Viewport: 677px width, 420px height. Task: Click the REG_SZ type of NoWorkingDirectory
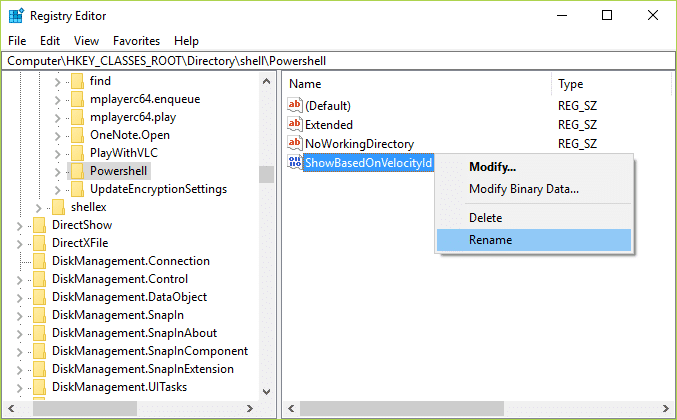click(577, 144)
